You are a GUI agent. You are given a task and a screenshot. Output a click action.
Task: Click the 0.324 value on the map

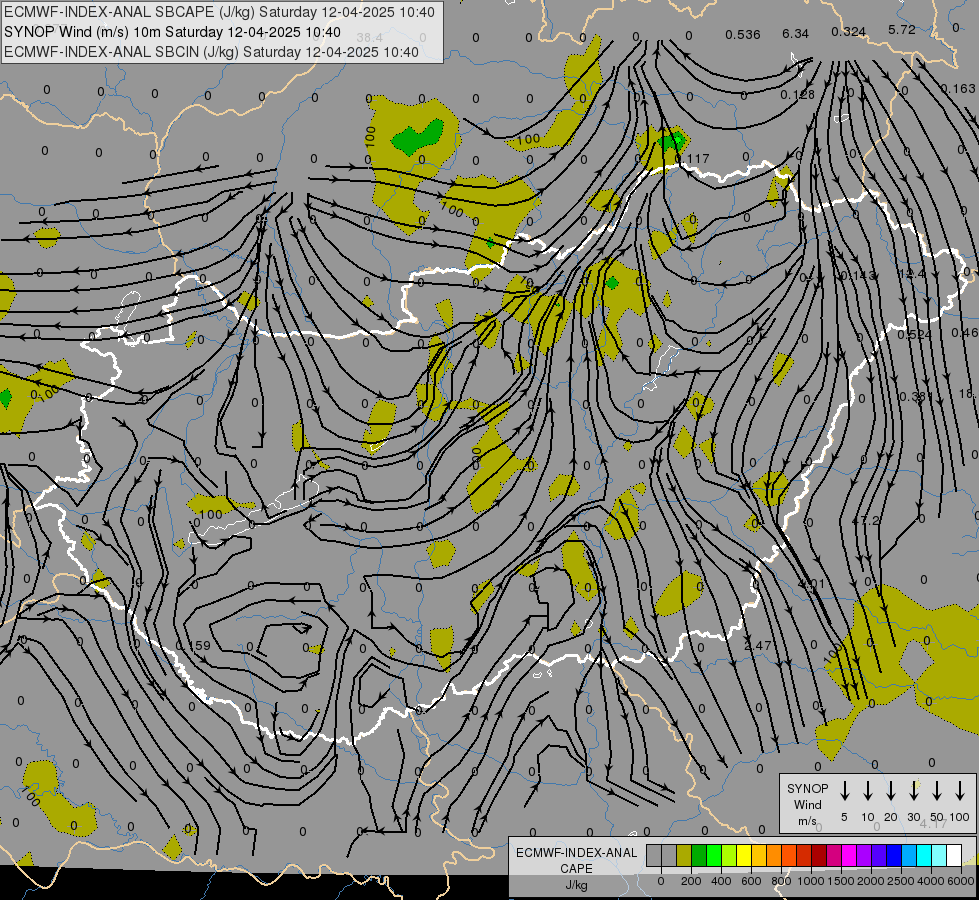click(x=848, y=31)
